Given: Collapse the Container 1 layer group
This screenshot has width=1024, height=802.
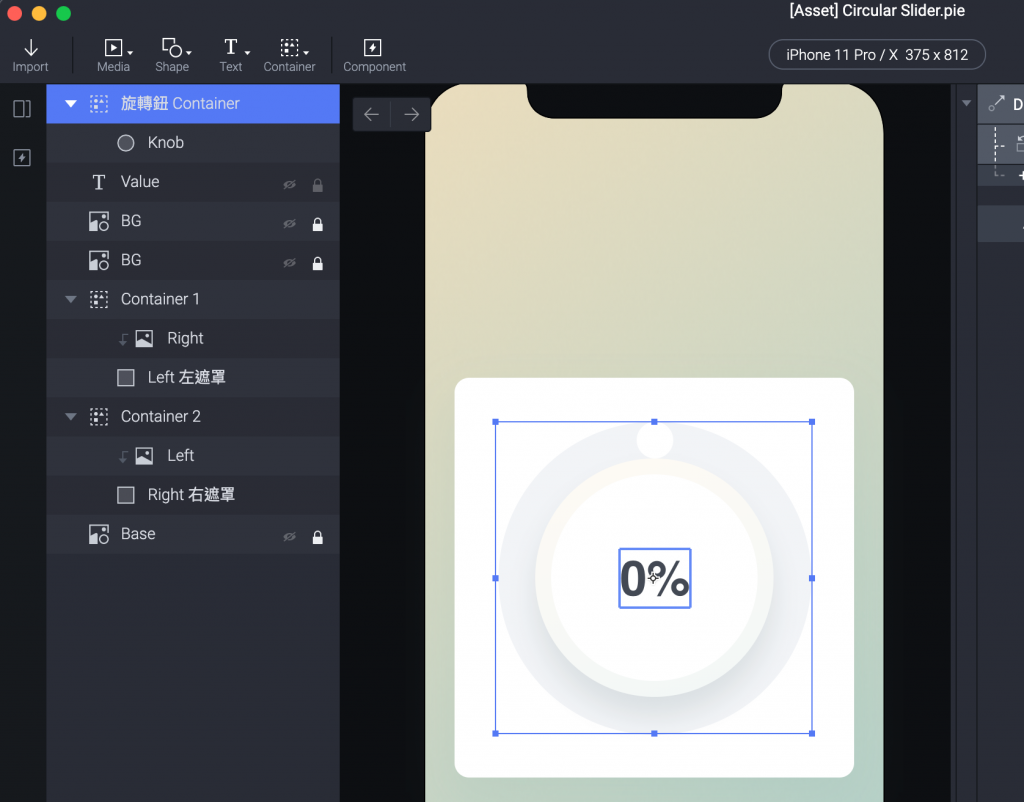Looking at the screenshot, I should (x=71, y=299).
